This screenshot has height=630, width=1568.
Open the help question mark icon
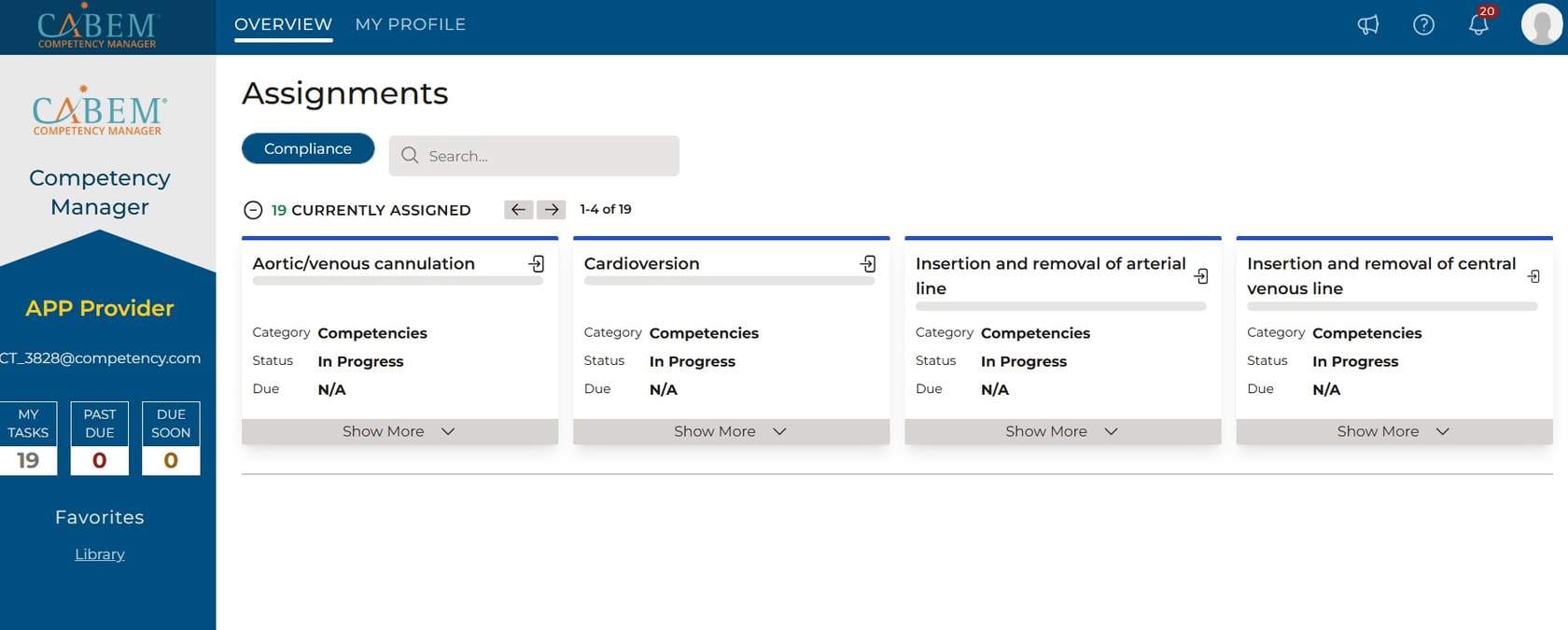1423,25
